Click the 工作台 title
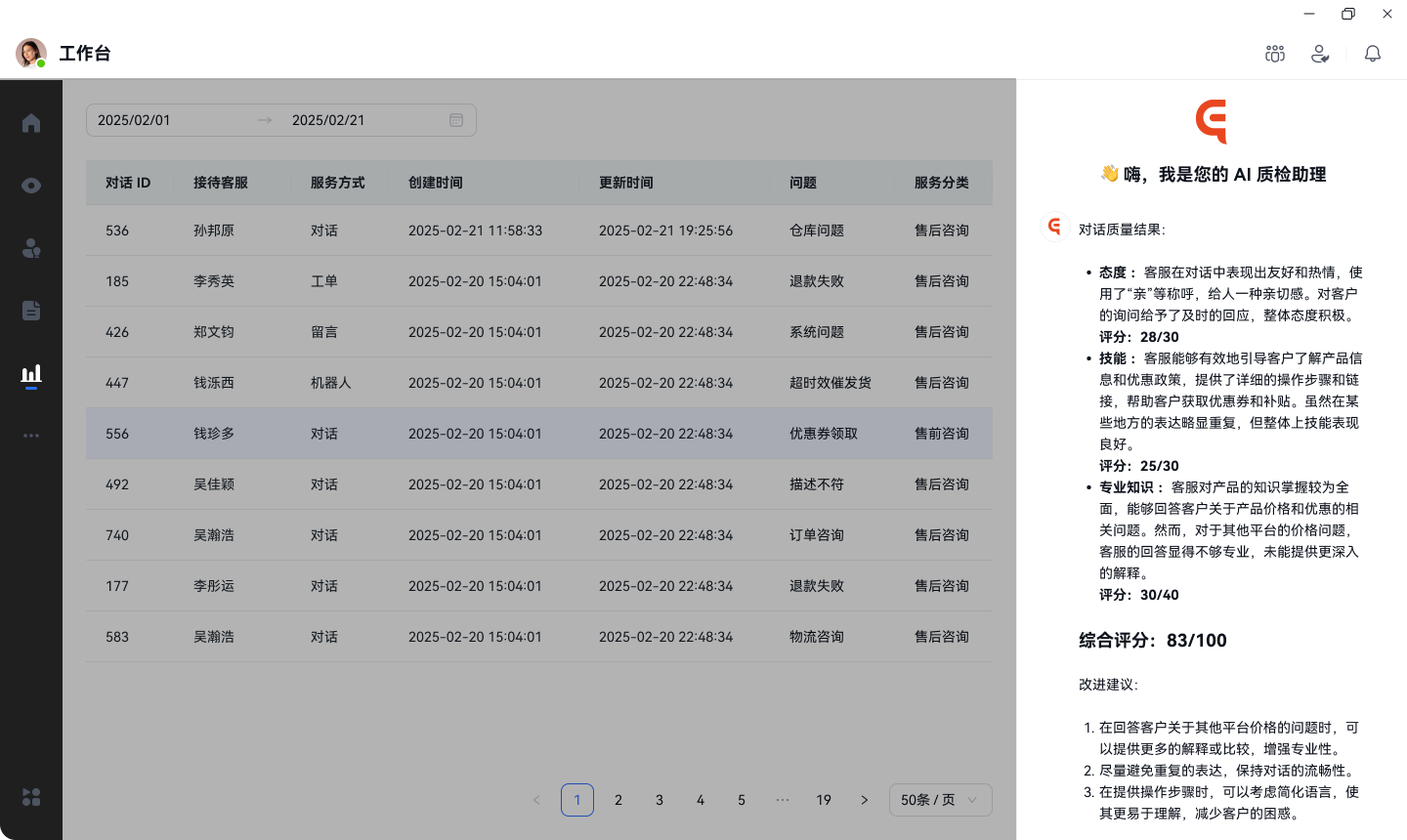This screenshot has width=1407, height=840. click(x=85, y=54)
